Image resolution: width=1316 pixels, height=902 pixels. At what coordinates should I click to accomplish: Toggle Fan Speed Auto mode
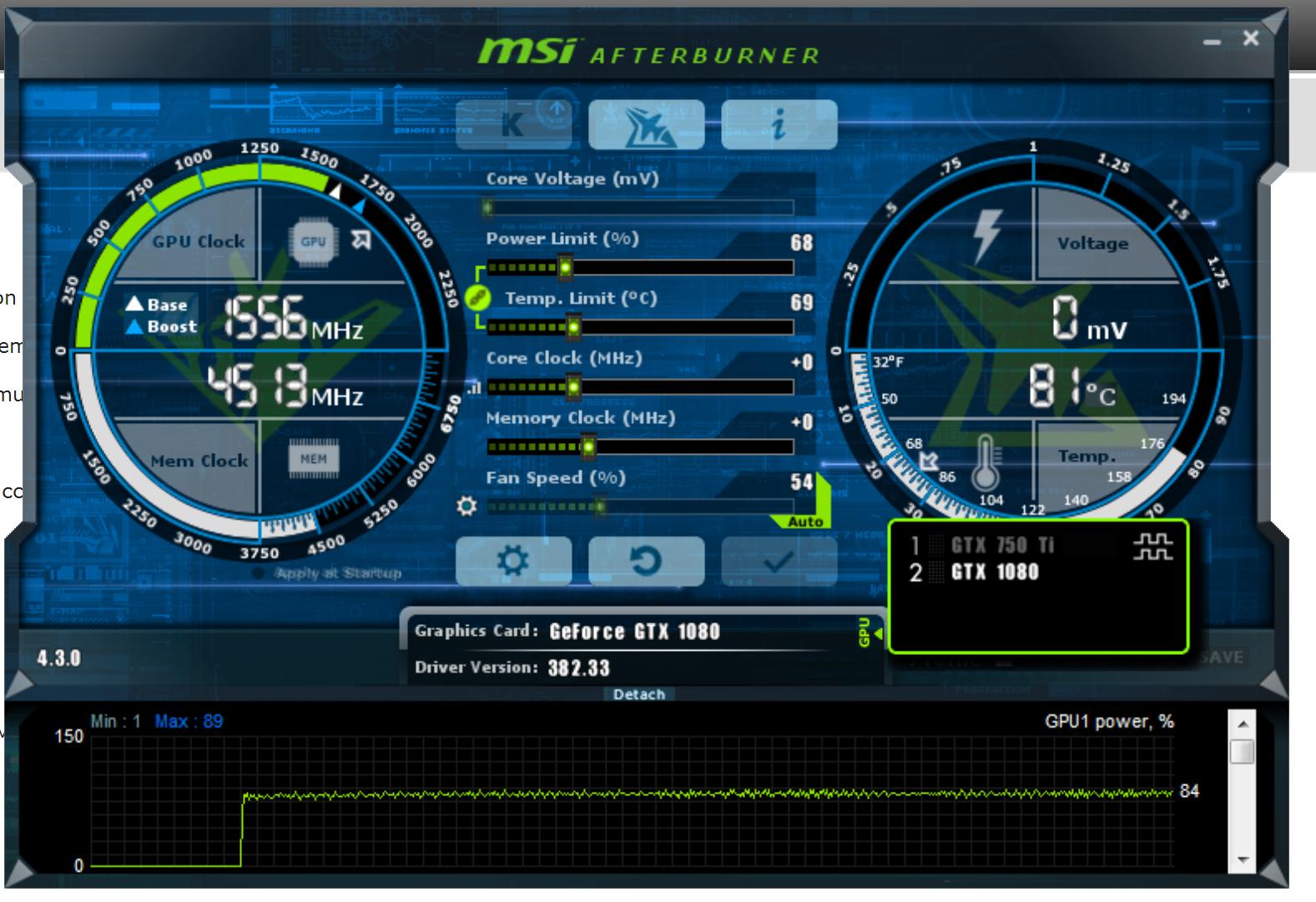click(x=805, y=522)
